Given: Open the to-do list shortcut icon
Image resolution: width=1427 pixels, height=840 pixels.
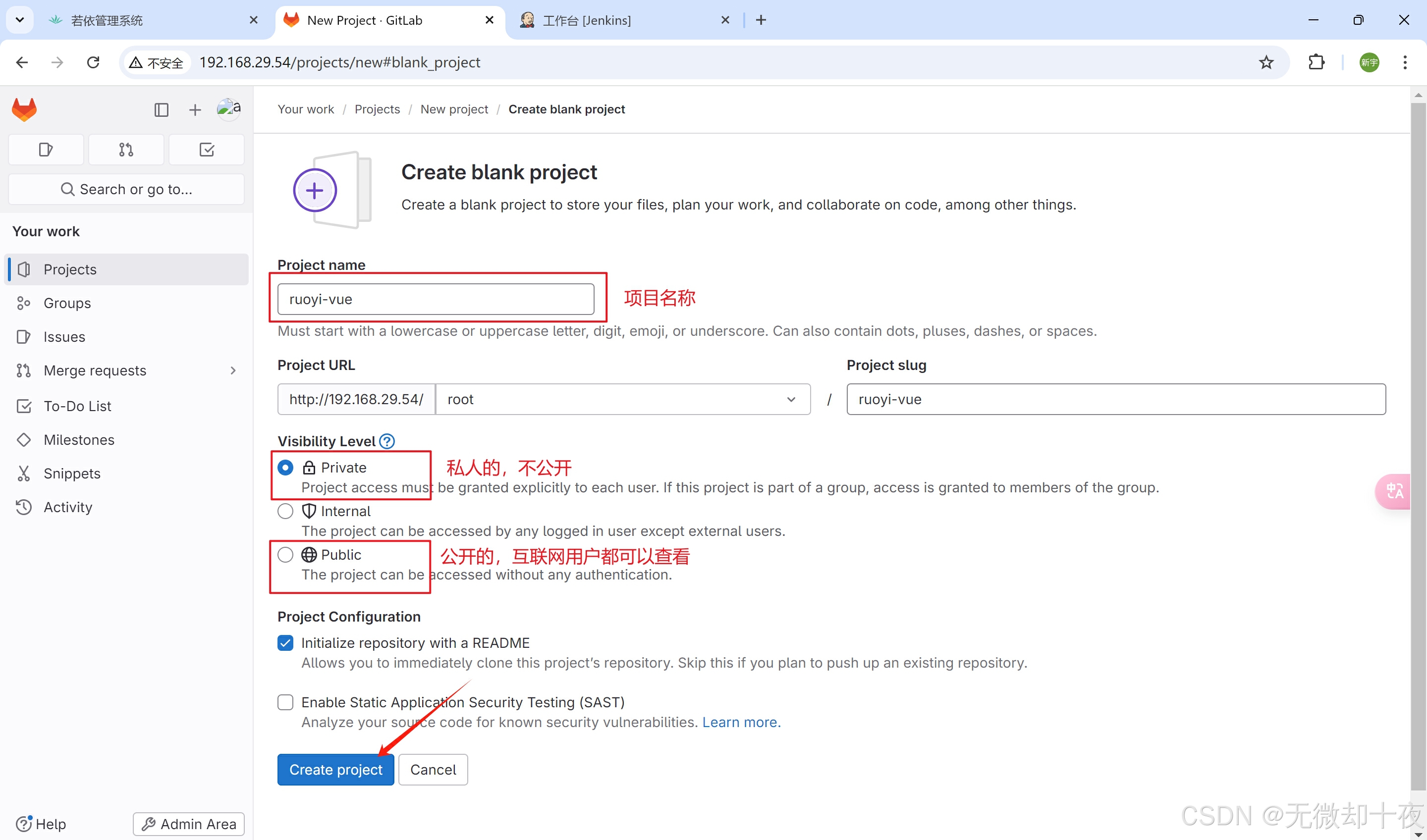Looking at the screenshot, I should [x=207, y=150].
